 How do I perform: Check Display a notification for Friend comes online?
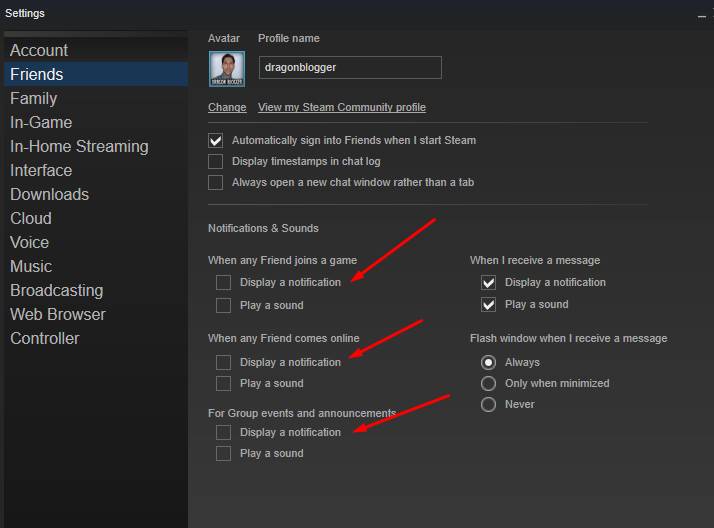[x=223, y=362]
